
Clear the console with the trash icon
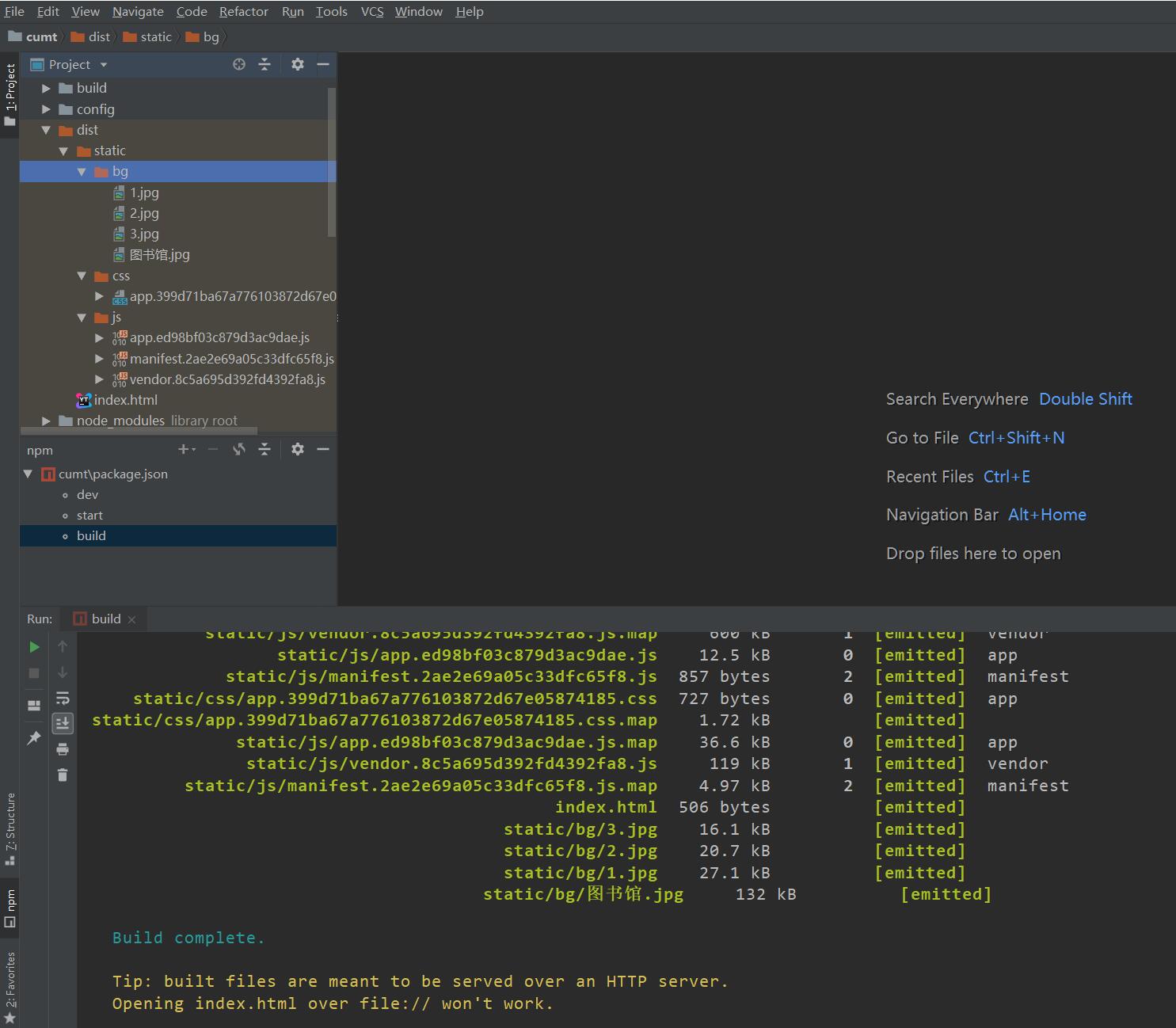[63, 775]
